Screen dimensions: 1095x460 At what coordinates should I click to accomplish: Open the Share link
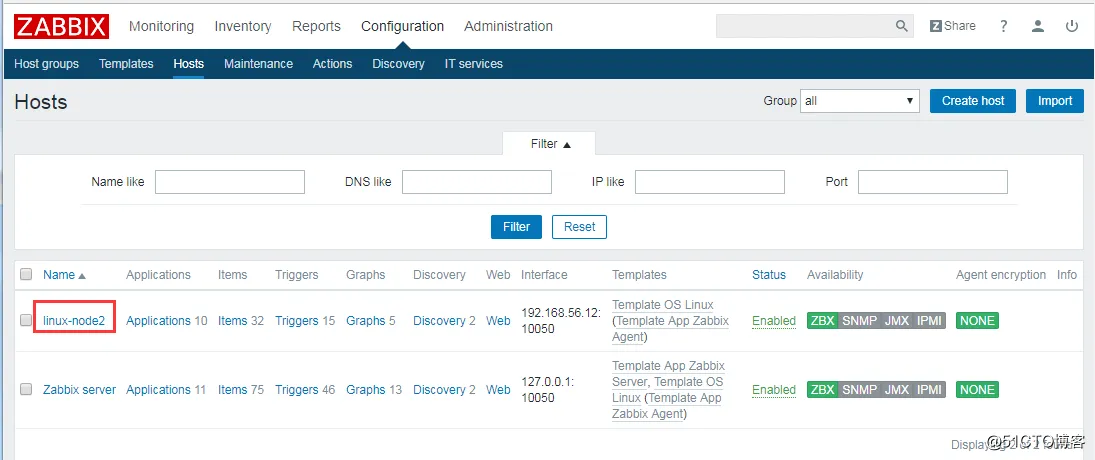(953, 26)
